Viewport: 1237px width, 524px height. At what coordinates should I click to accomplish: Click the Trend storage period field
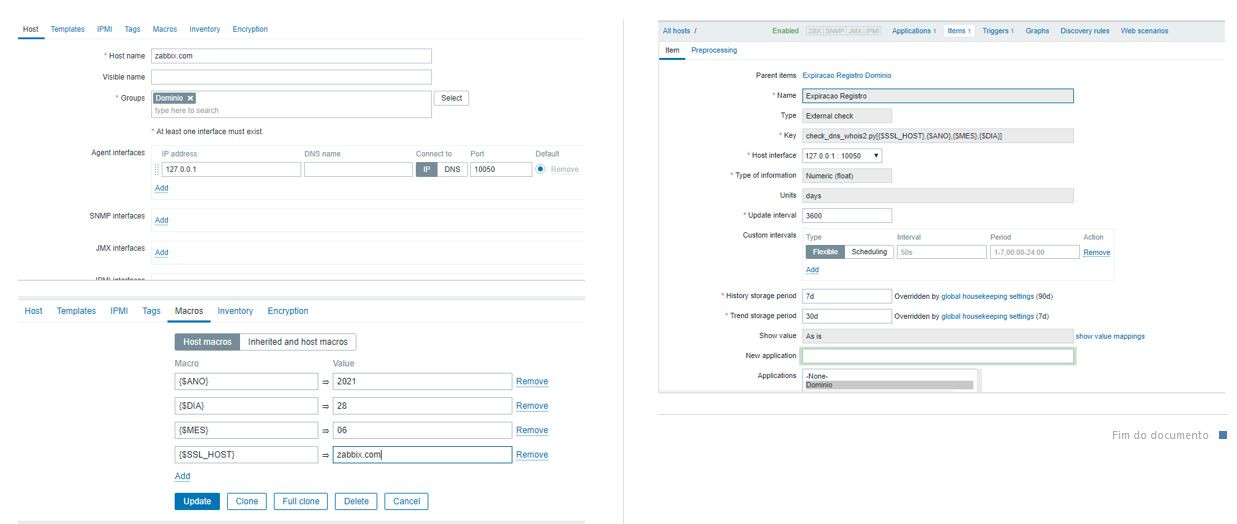846,316
